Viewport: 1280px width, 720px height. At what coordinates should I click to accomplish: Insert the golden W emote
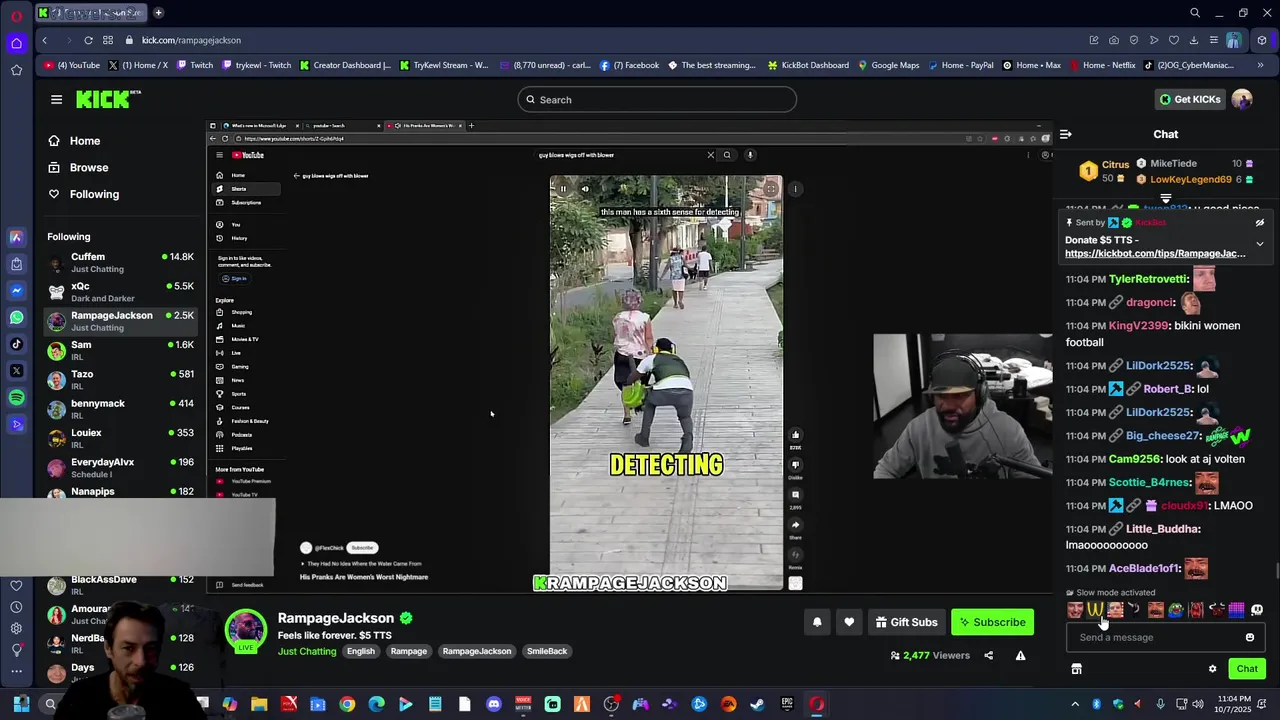tap(1095, 610)
